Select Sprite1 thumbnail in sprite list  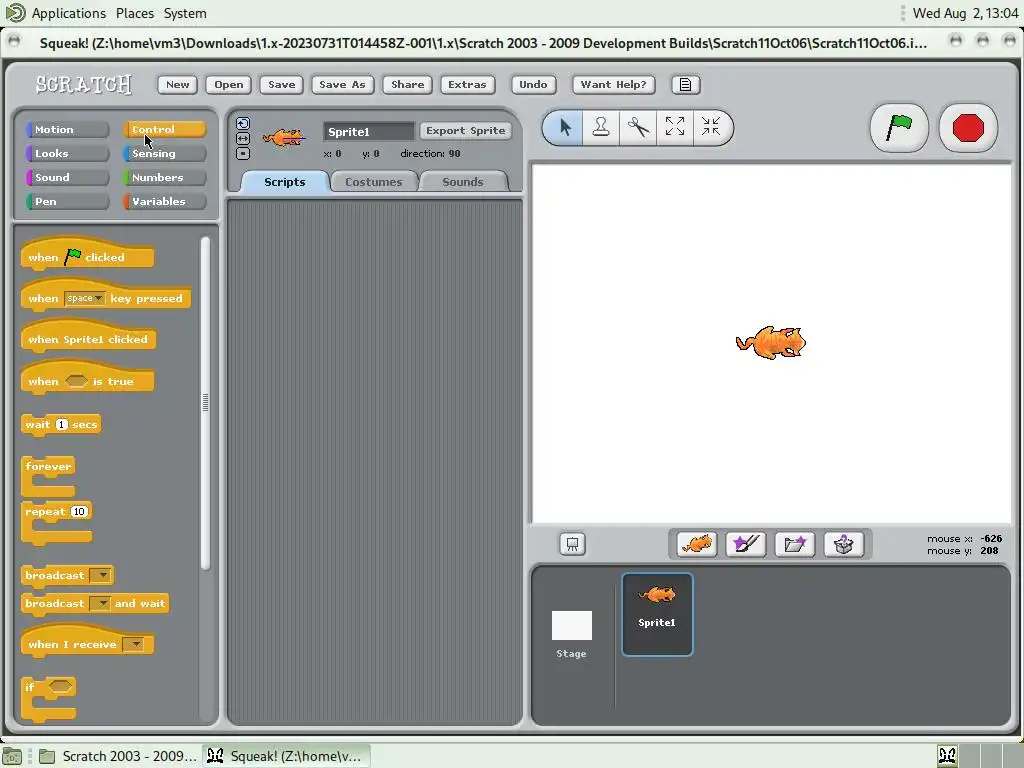point(657,614)
